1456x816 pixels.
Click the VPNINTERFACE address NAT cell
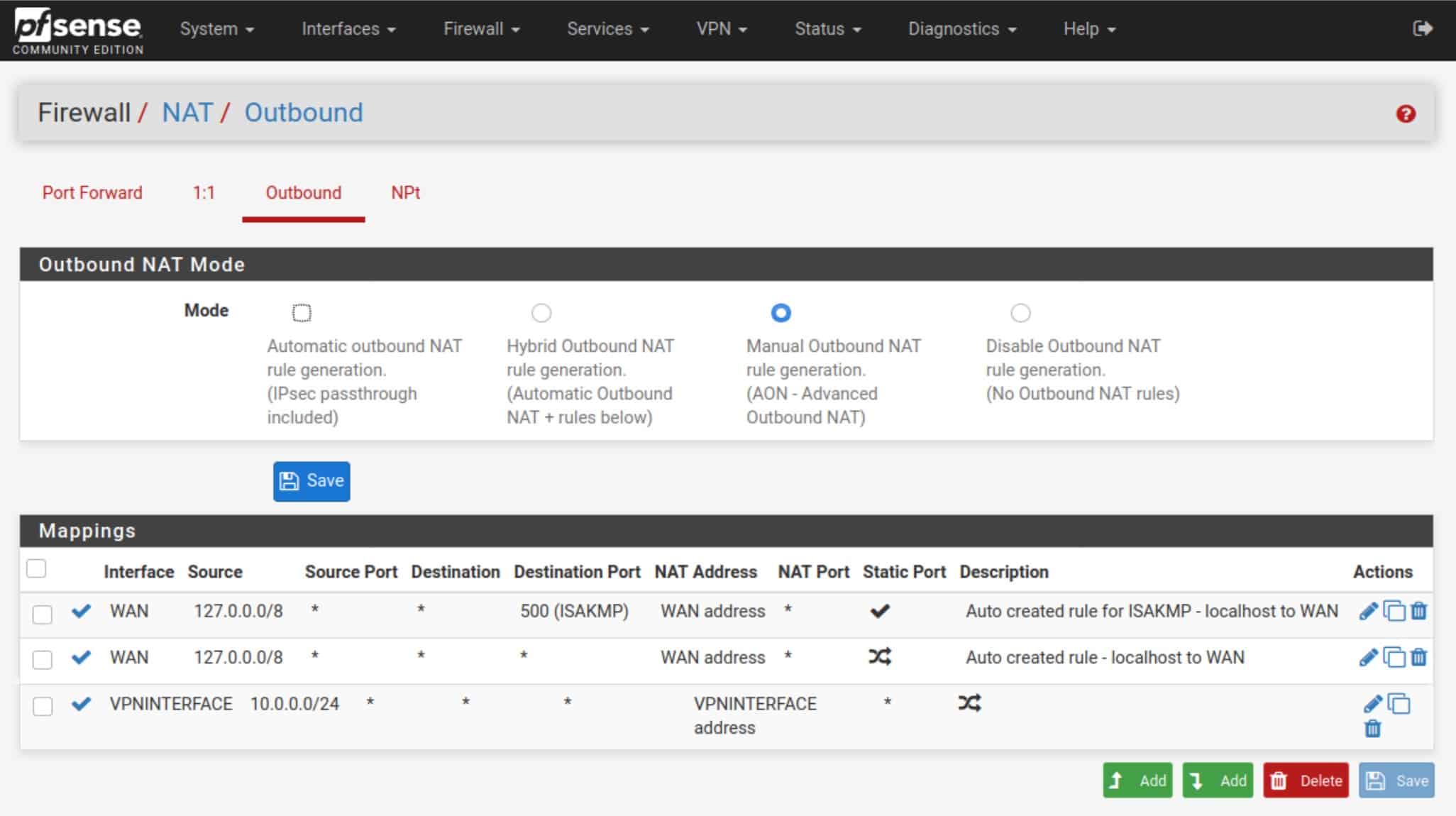click(x=755, y=715)
